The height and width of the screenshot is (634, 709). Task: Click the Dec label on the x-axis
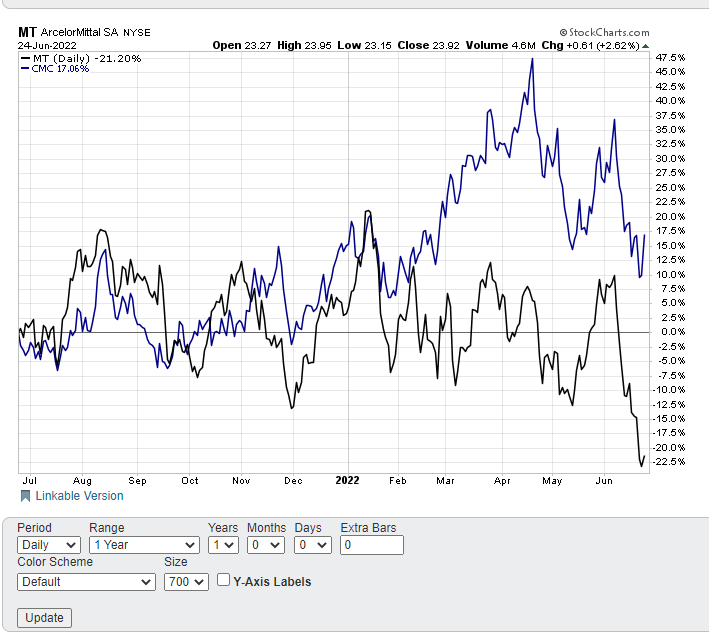click(293, 481)
